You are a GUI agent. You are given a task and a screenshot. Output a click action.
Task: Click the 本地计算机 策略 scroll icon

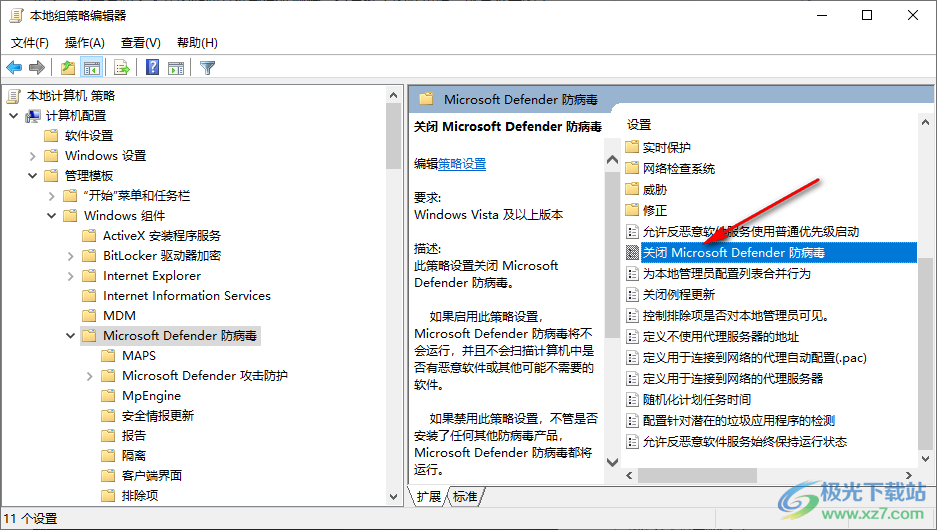pyautogui.click(x=14, y=96)
